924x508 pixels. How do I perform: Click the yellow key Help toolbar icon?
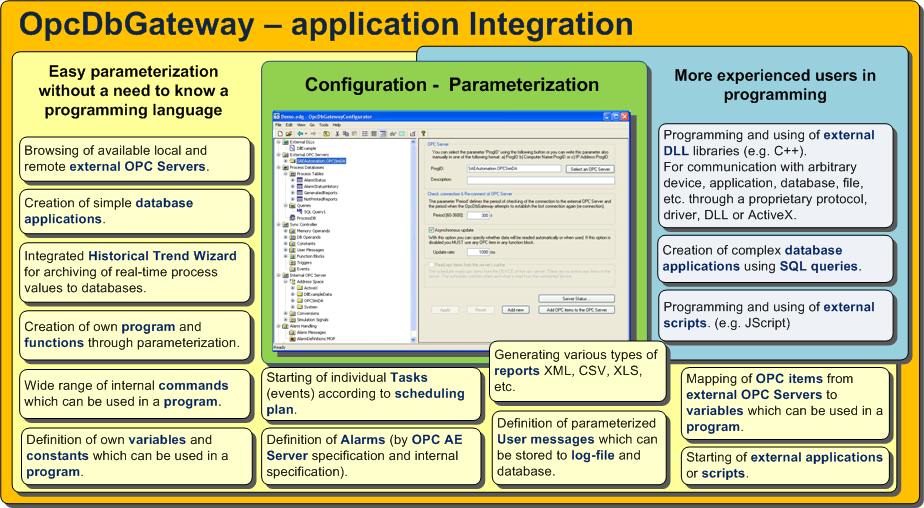pos(423,134)
